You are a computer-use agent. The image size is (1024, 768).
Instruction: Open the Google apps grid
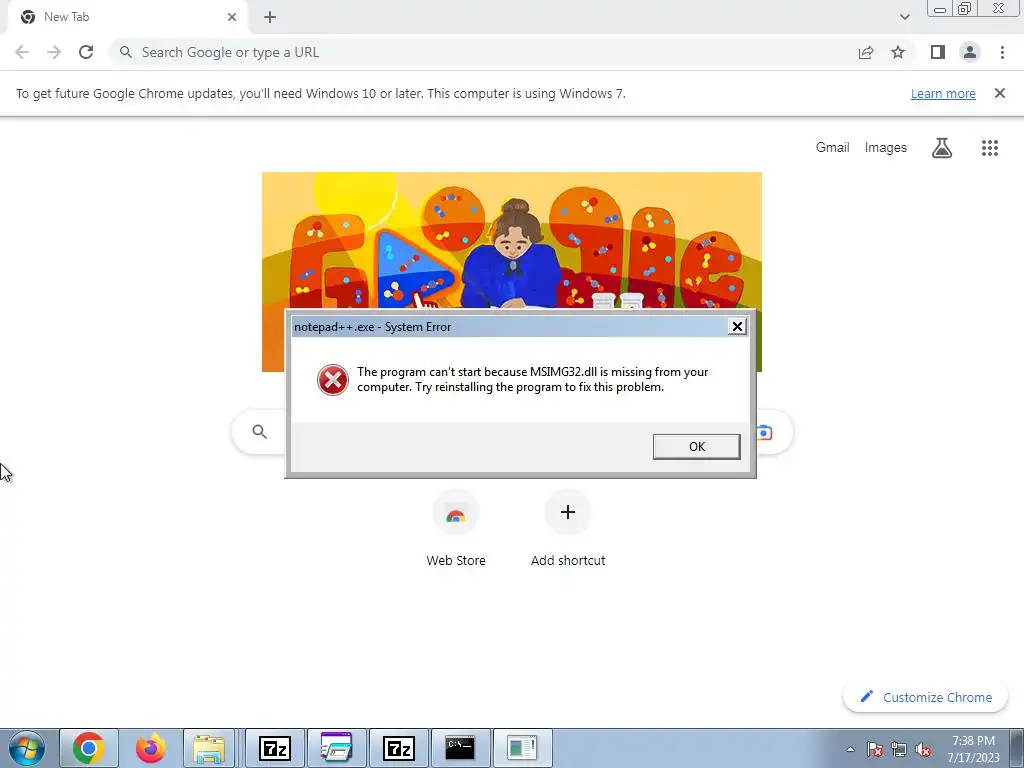(989, 148)
